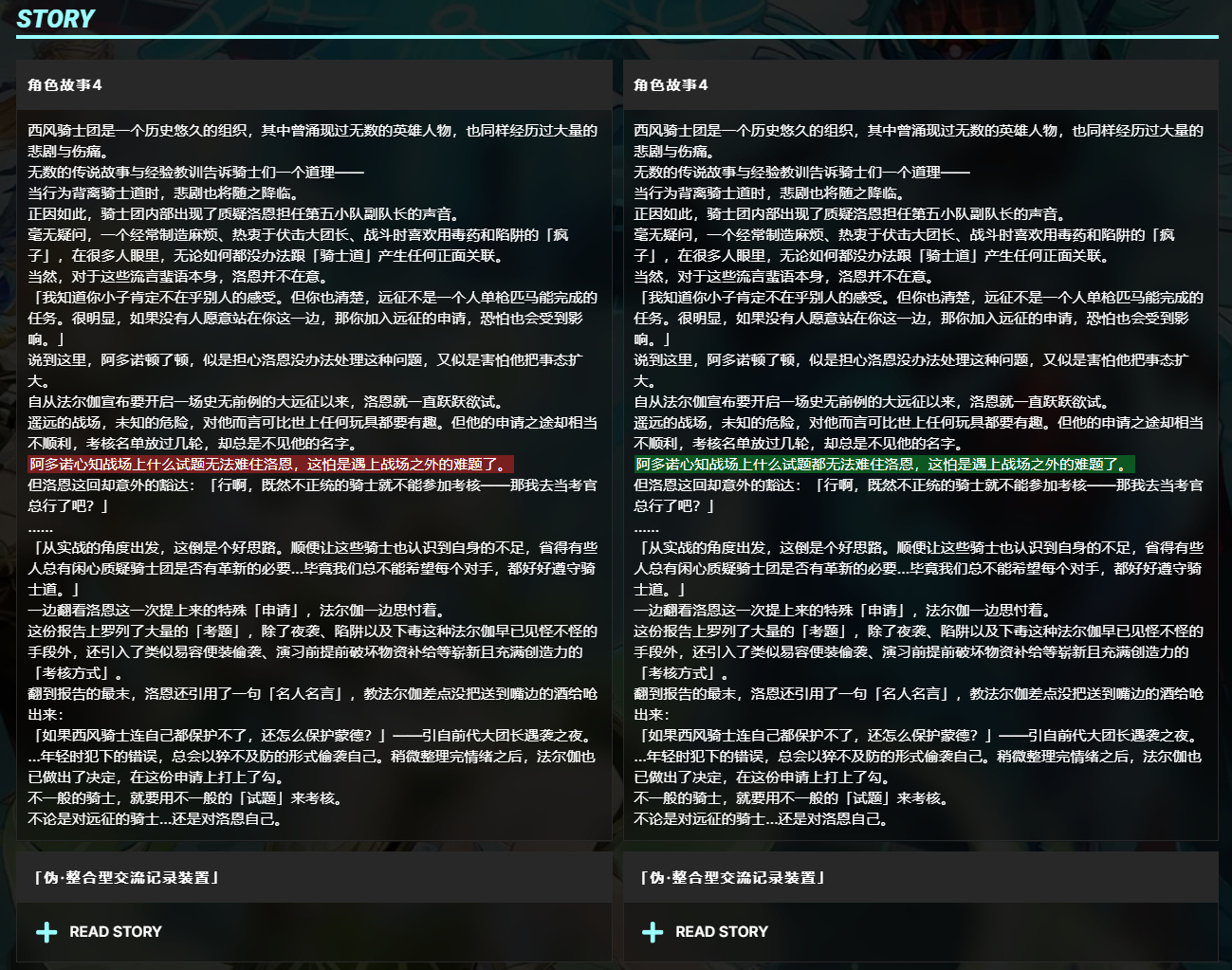Click left panel line 无数的传说故事与经验教训

pos(195,173)
